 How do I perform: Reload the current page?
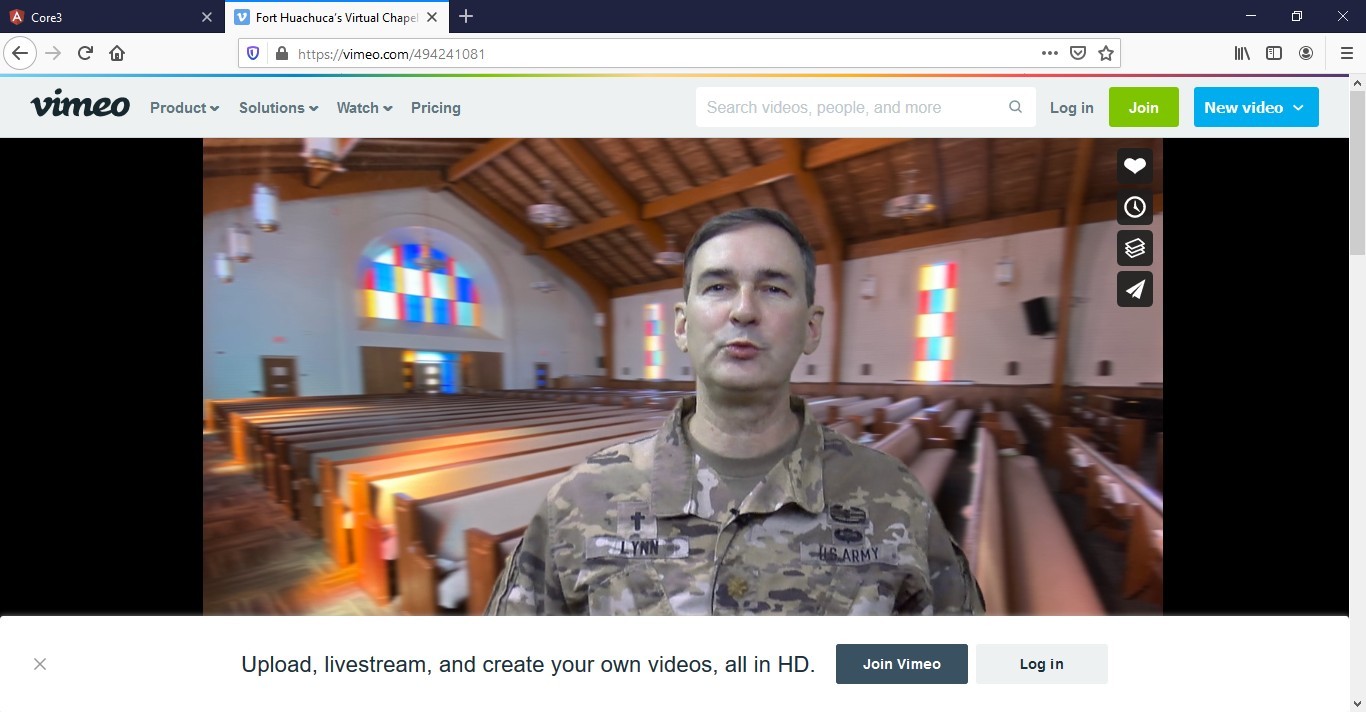85,53
